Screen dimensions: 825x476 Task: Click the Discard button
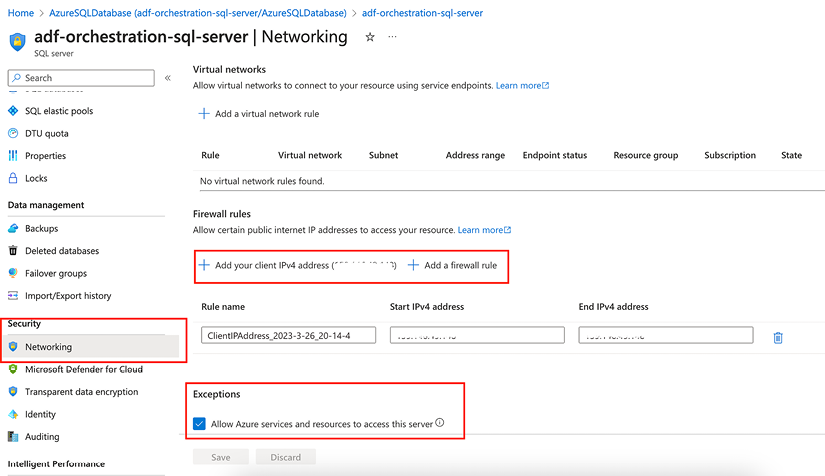[x=286, y=457]
